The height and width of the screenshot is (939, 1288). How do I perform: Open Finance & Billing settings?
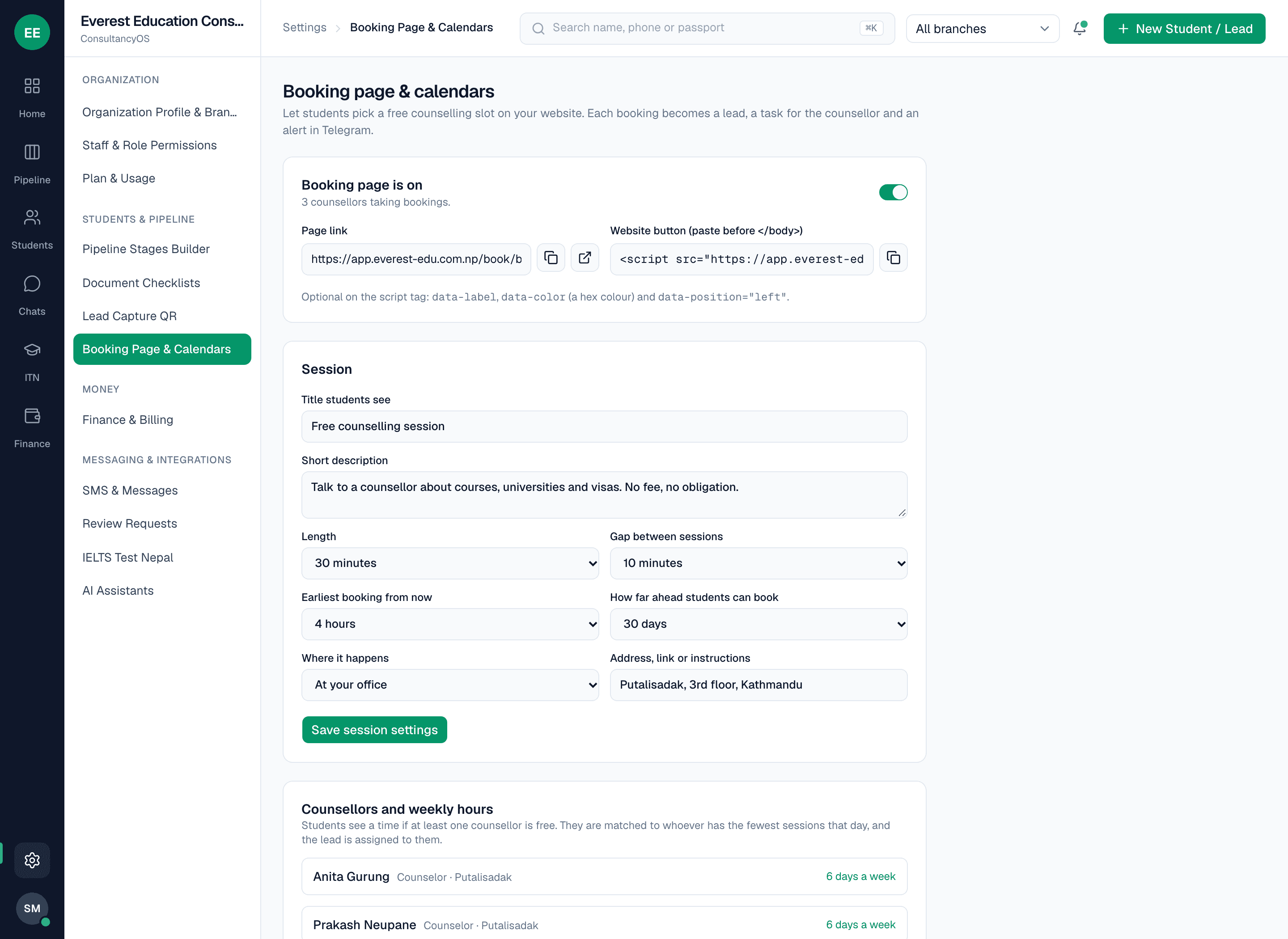click(x=162, y=419)
